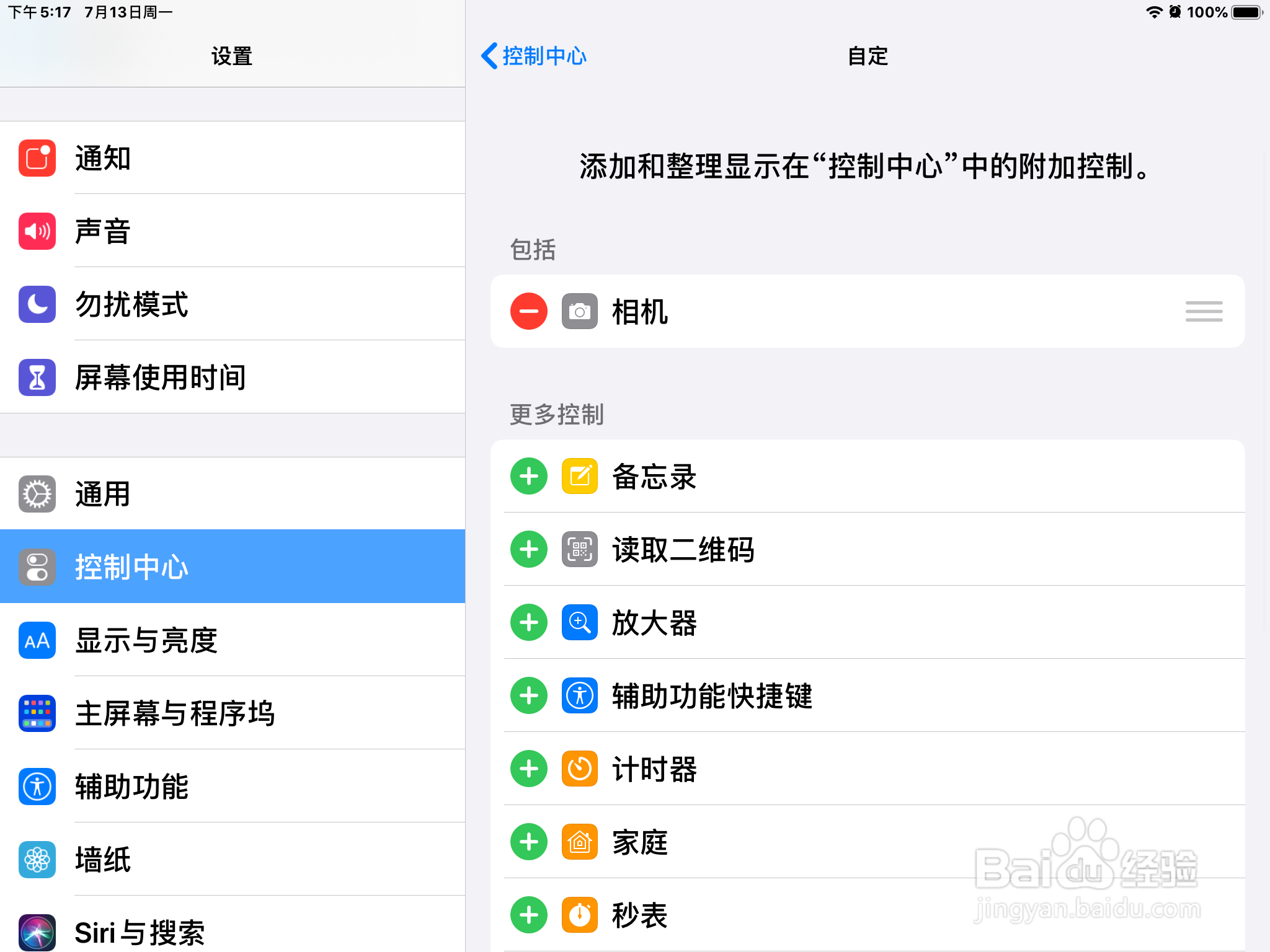Remove 相机 from included controls

[528, 312]
